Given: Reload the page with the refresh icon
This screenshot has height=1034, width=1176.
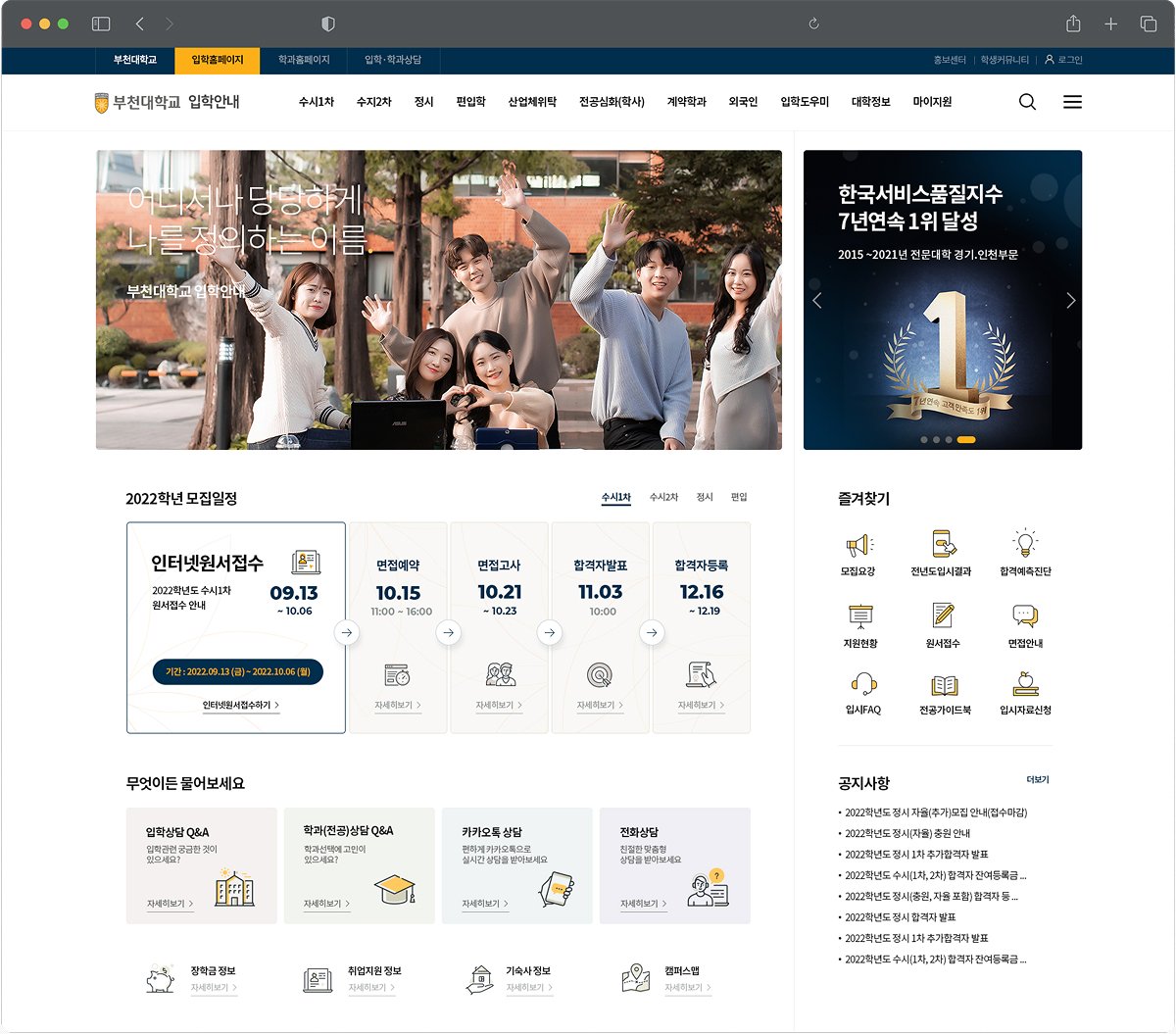Looking at the screenshot, I should tap(813, 24).
